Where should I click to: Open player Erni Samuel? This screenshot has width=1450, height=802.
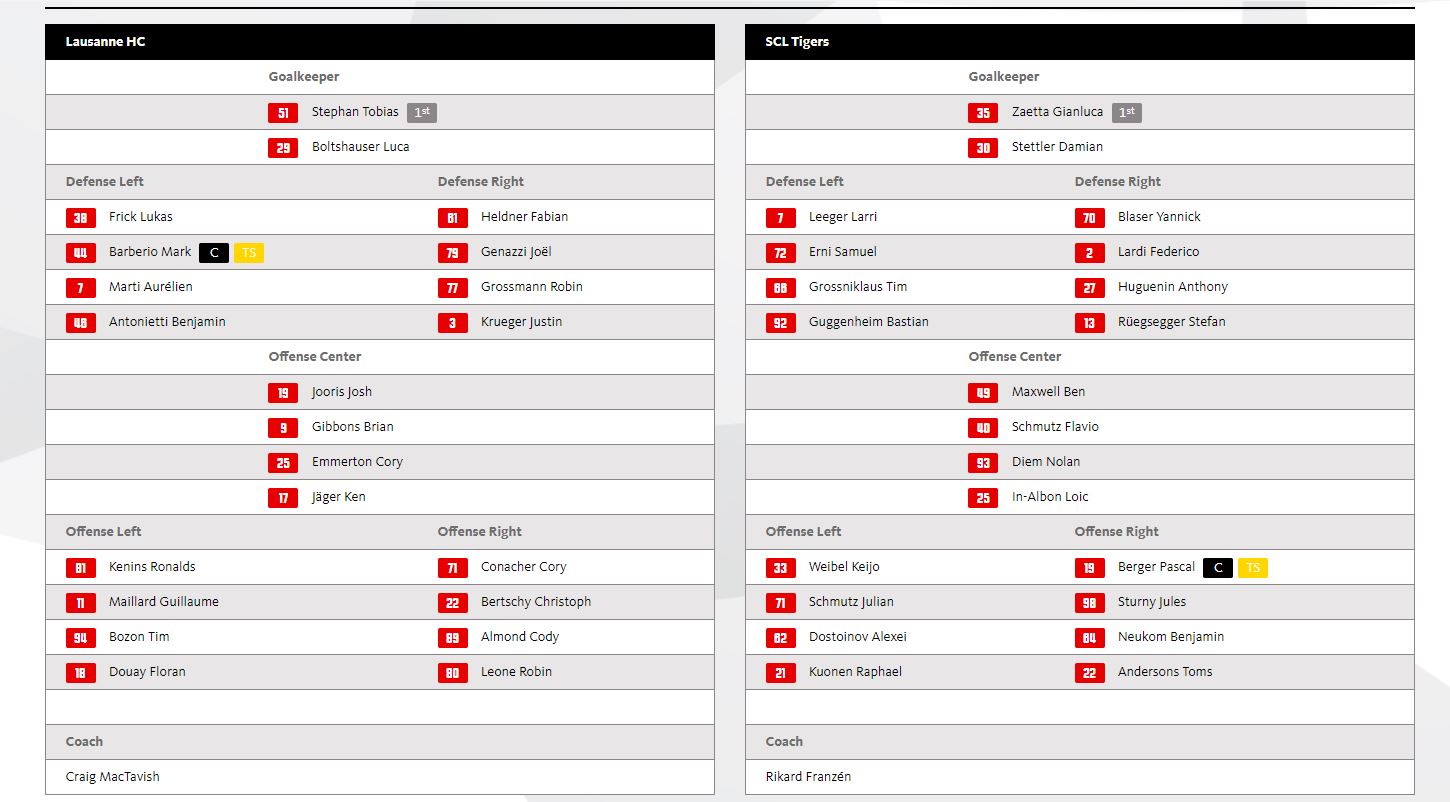843,252
